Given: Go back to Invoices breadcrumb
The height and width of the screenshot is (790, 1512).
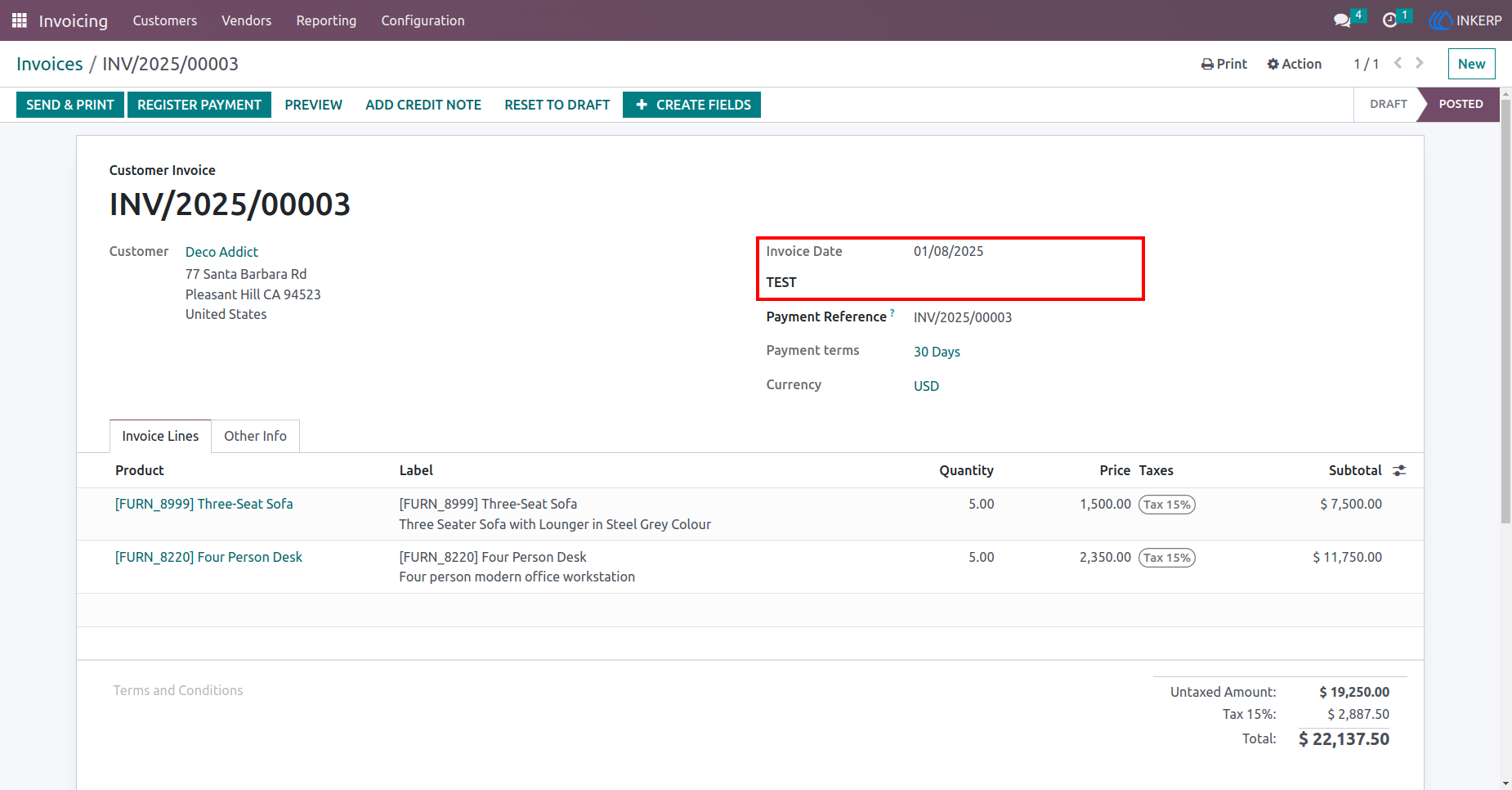Looking at the screenshot, I should click(50, 64).
